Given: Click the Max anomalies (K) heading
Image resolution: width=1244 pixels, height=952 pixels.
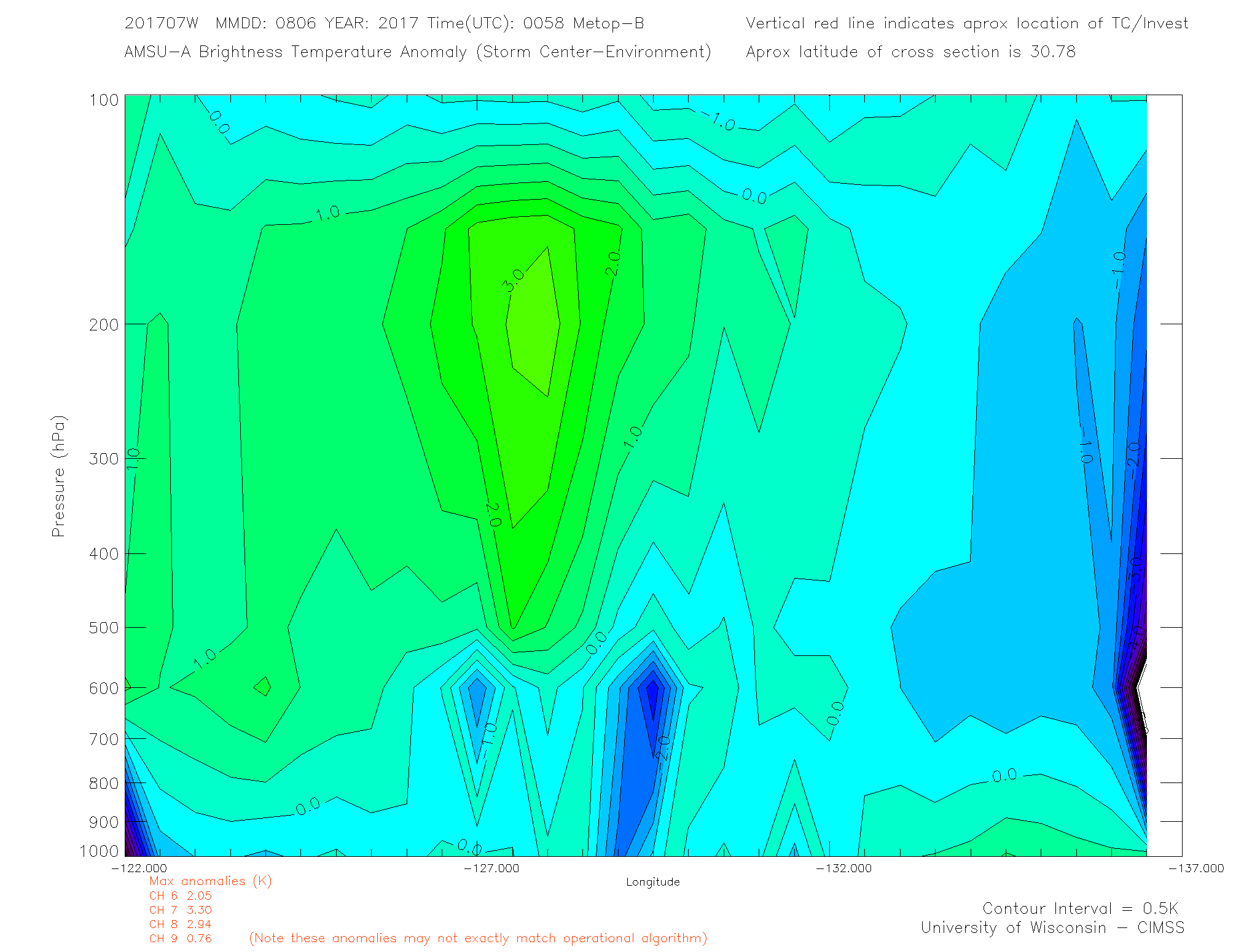Looking at the screenshot, I should point(210,881).
